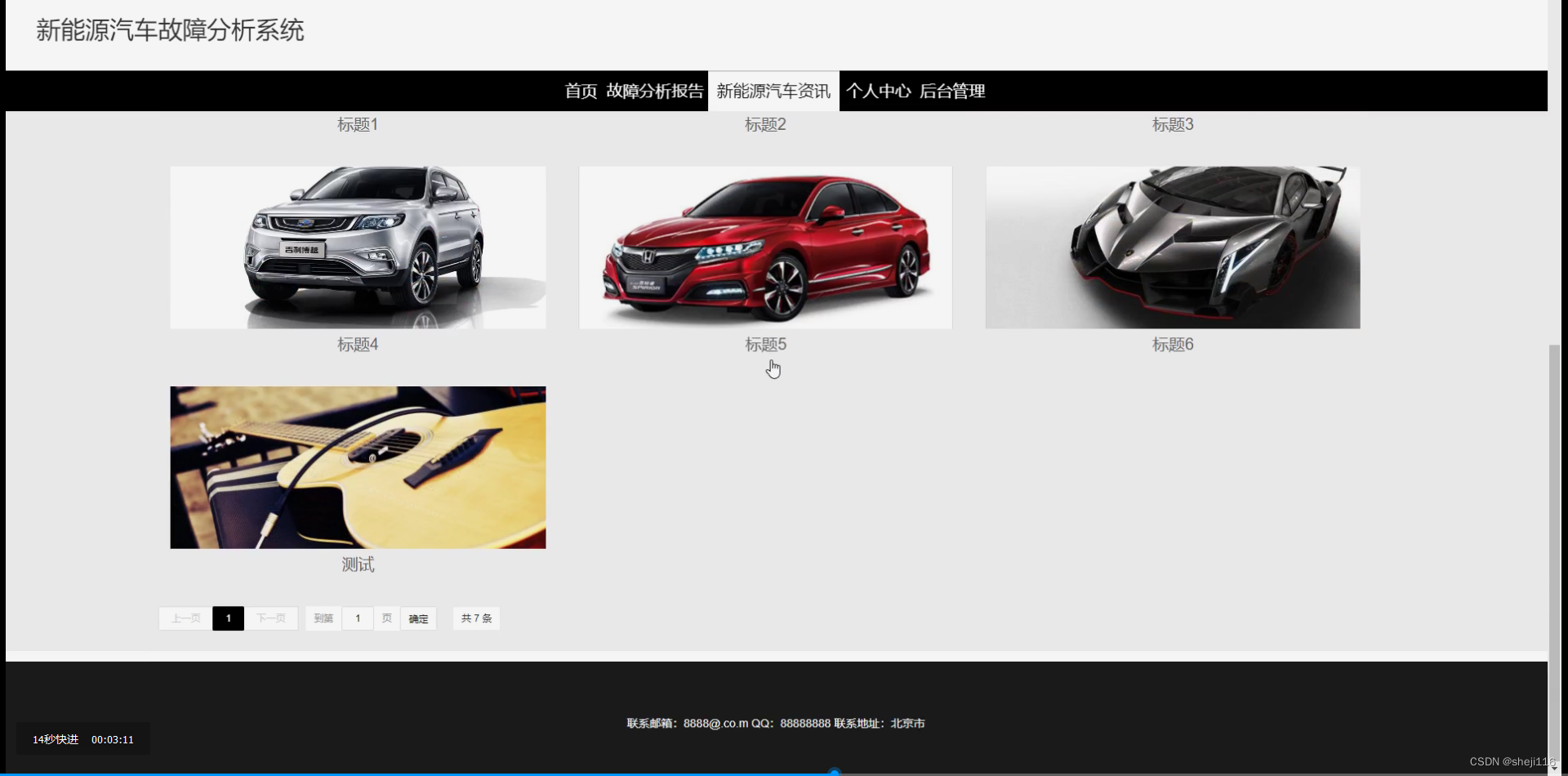
Task: Open the gray supercar thumbnail under 标题6
Action: coord(1173,247)
